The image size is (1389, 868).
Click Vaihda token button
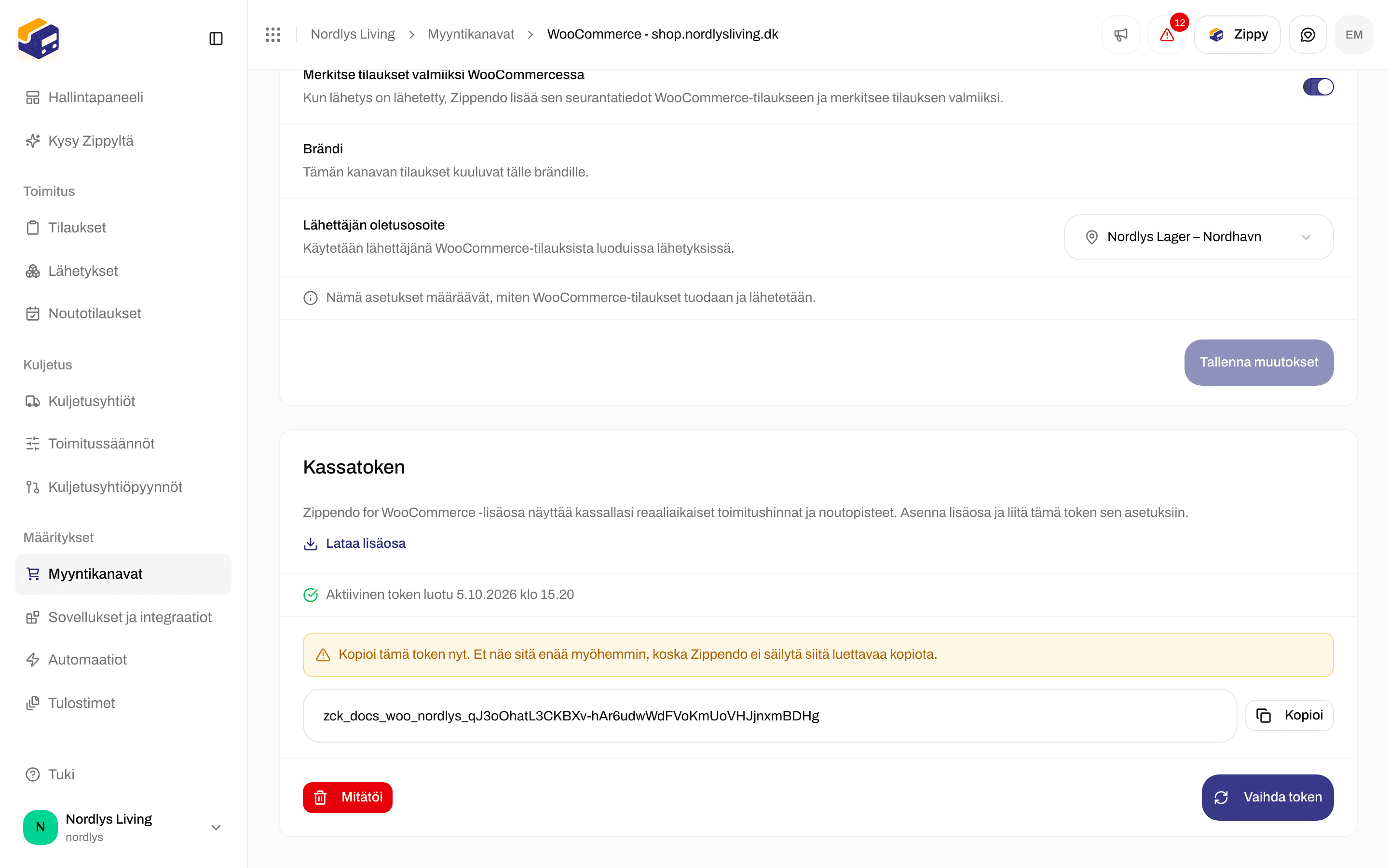(x=1267, y=798)
